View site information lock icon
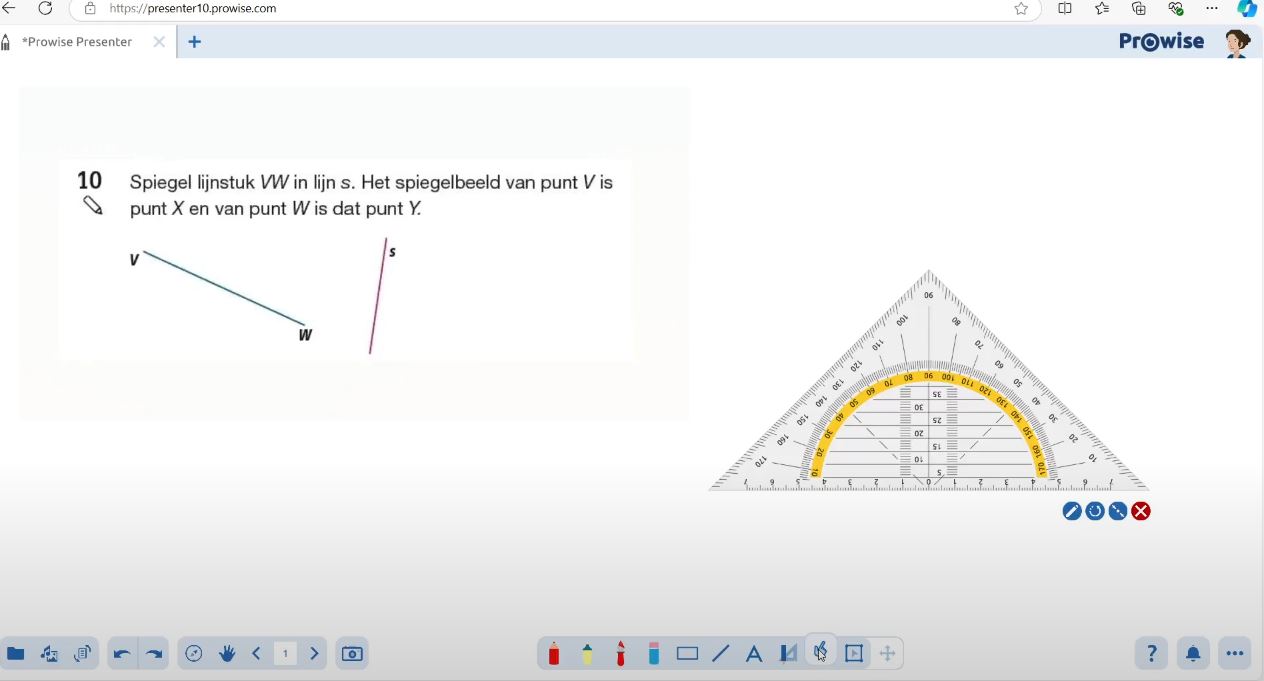 (x=90, y=9)
